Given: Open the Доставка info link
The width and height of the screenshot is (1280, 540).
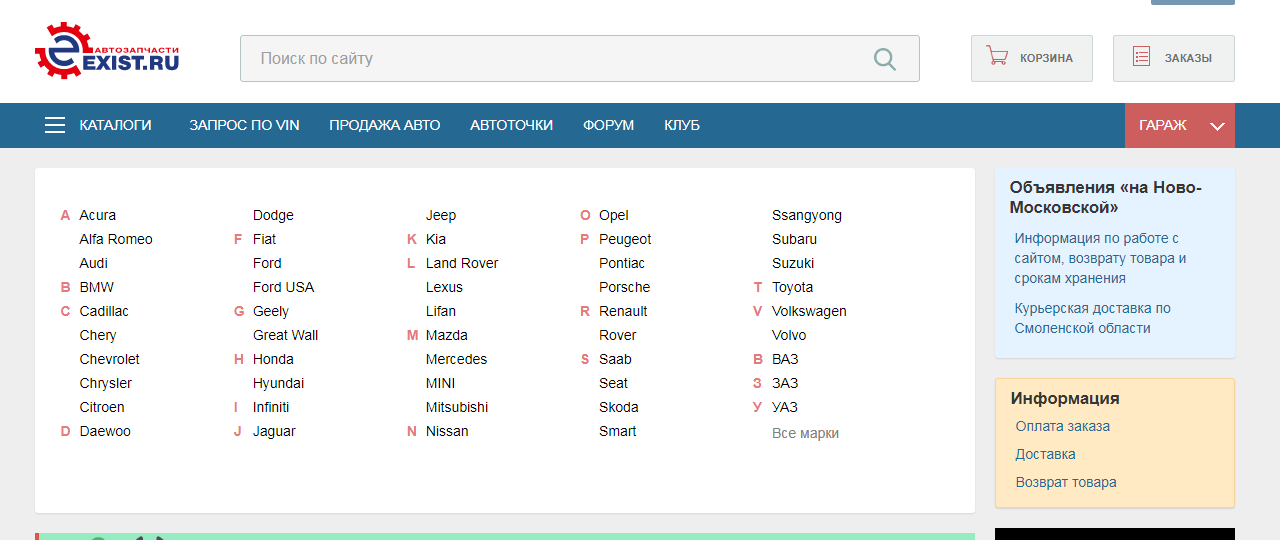Looking at the screenshot, I should [x=1046, y=454].
